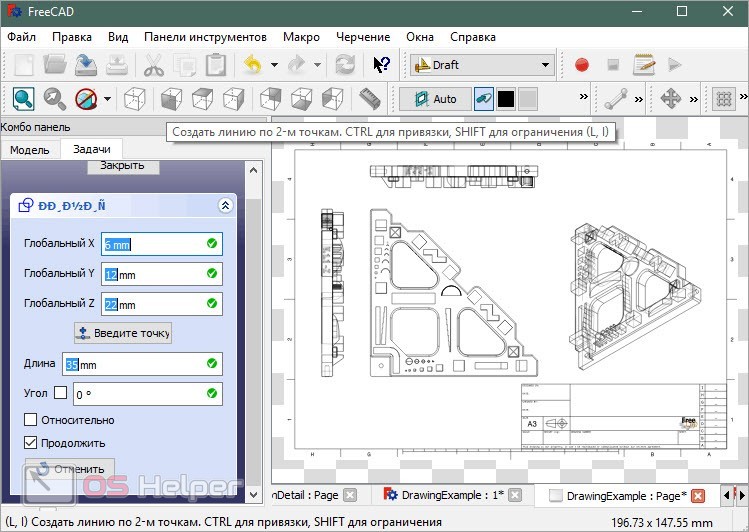Expand the Redo history dropdown arrow
The image size is (749, 532).
[x=318, y=65]
